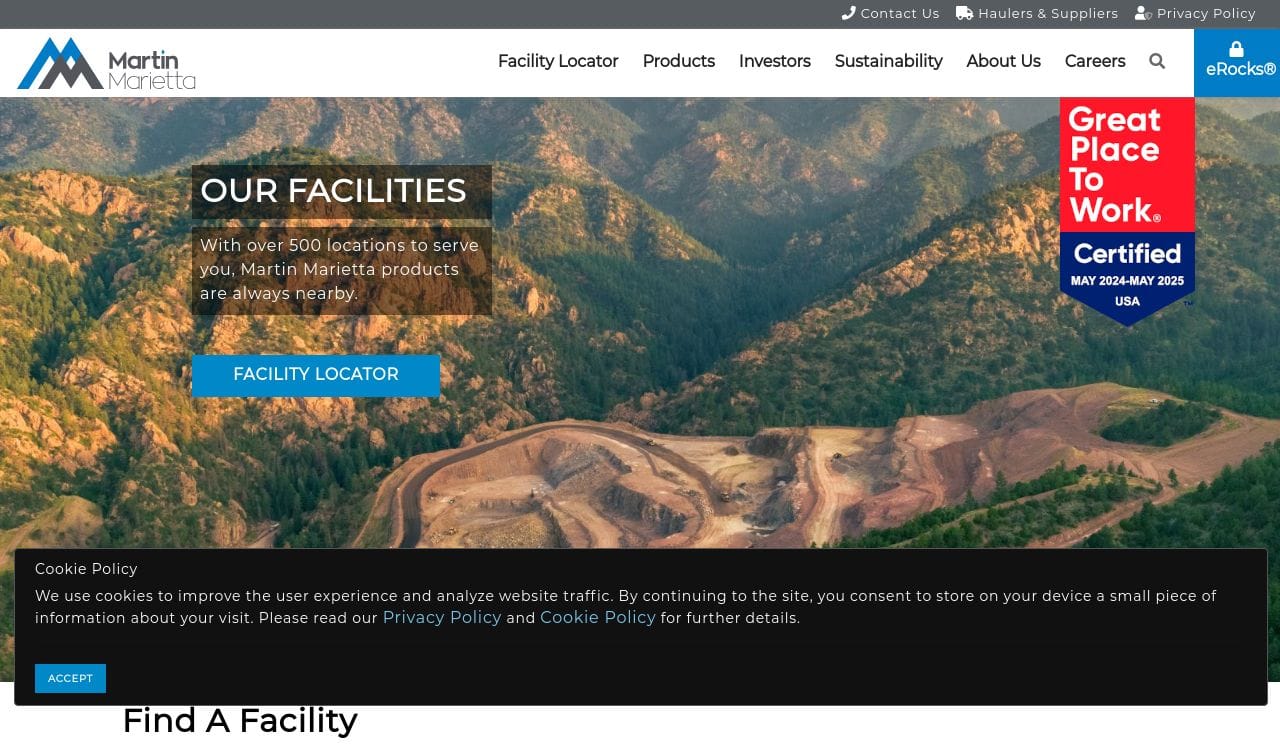Image resolution: width=1280 pixels, height=750 pixels.
Task: Open the Facility Locator menu
Action: [558, 61]
